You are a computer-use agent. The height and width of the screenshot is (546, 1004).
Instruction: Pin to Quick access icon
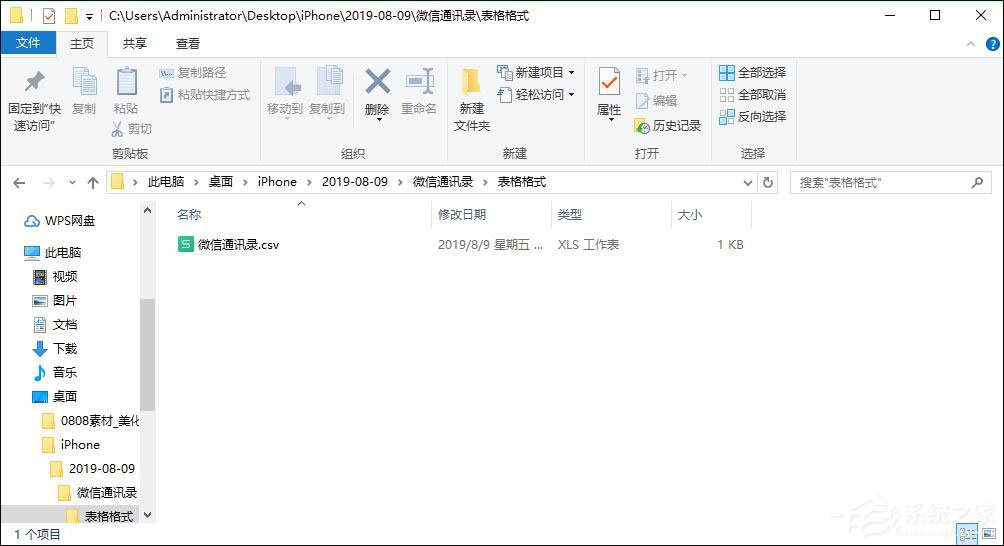pos(34,81)
